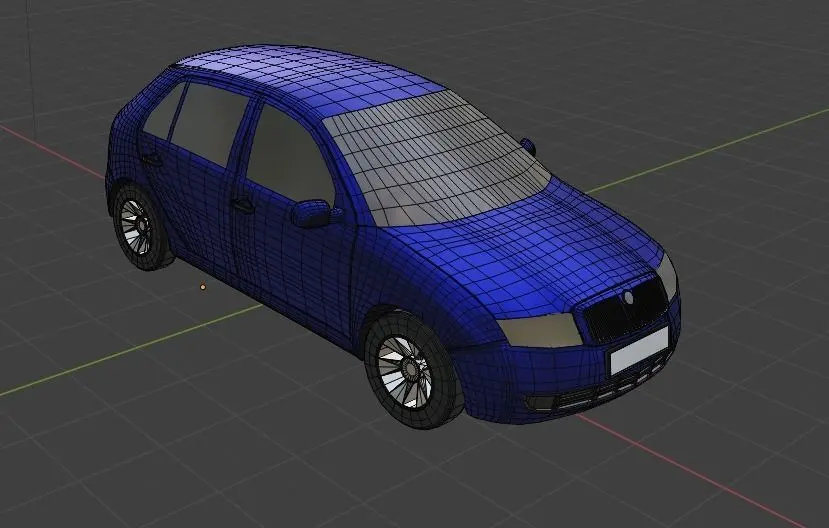Click the orange origin point on the floor
The width and height of the screenshot is (829, 528).
202,287
